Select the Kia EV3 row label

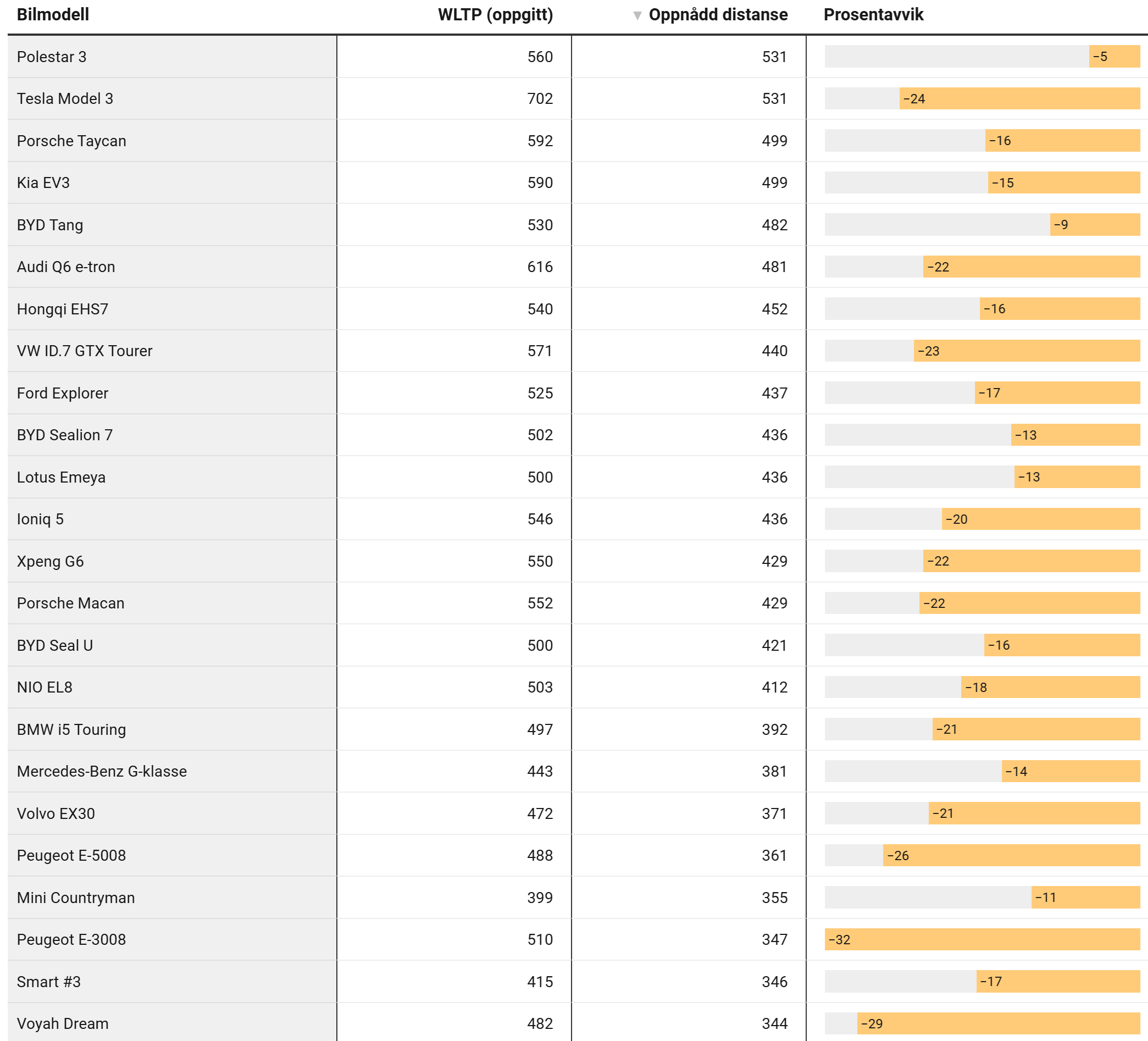tap(43, 183)
